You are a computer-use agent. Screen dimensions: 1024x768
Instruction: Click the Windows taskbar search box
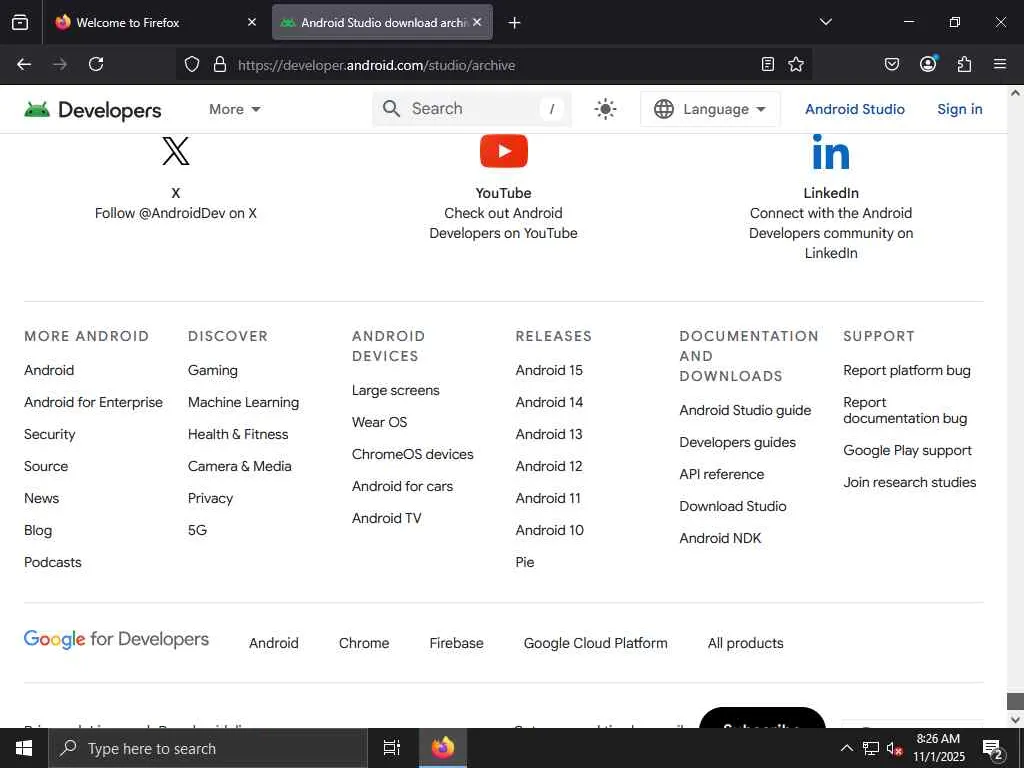tap(208, 748)
